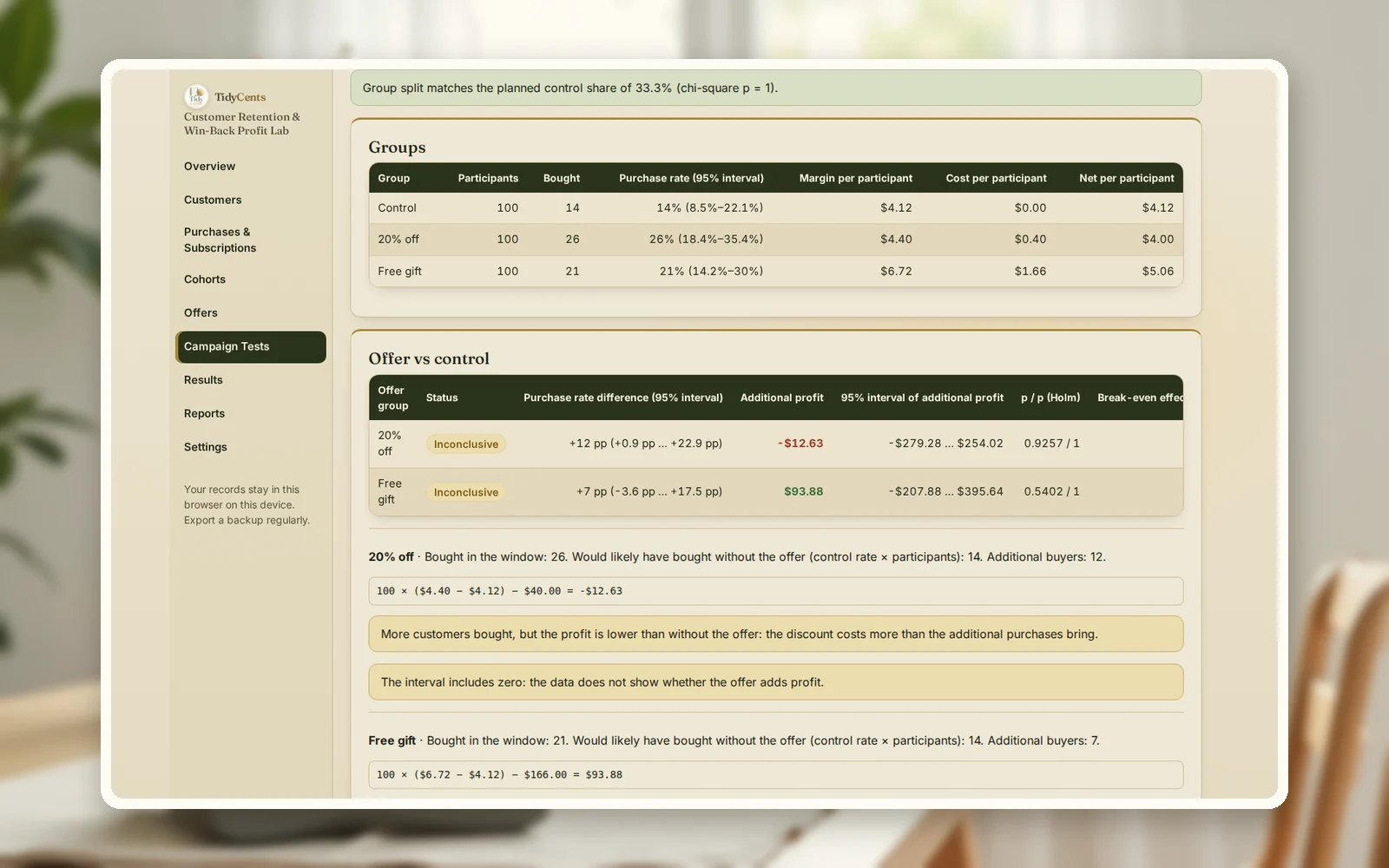The image size is (1389, 868).
Task: Go to Reports
Action: (x=204, y=413)
